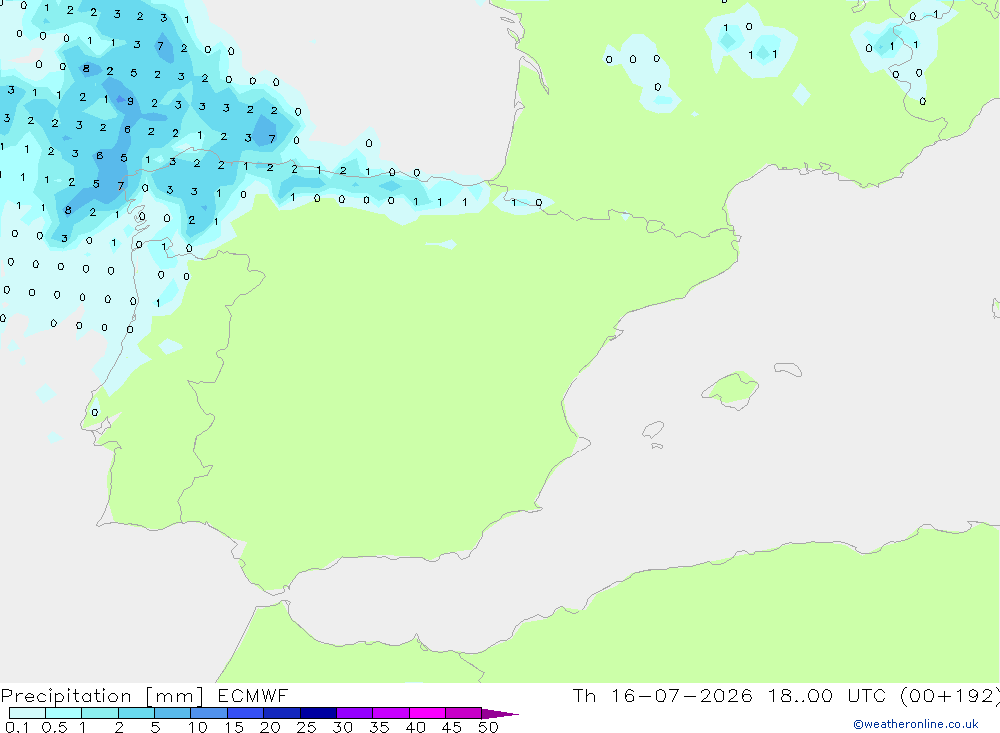Click the 25–30 mm purple legend swatch
1000x733 pixels.
click(318, 713)
